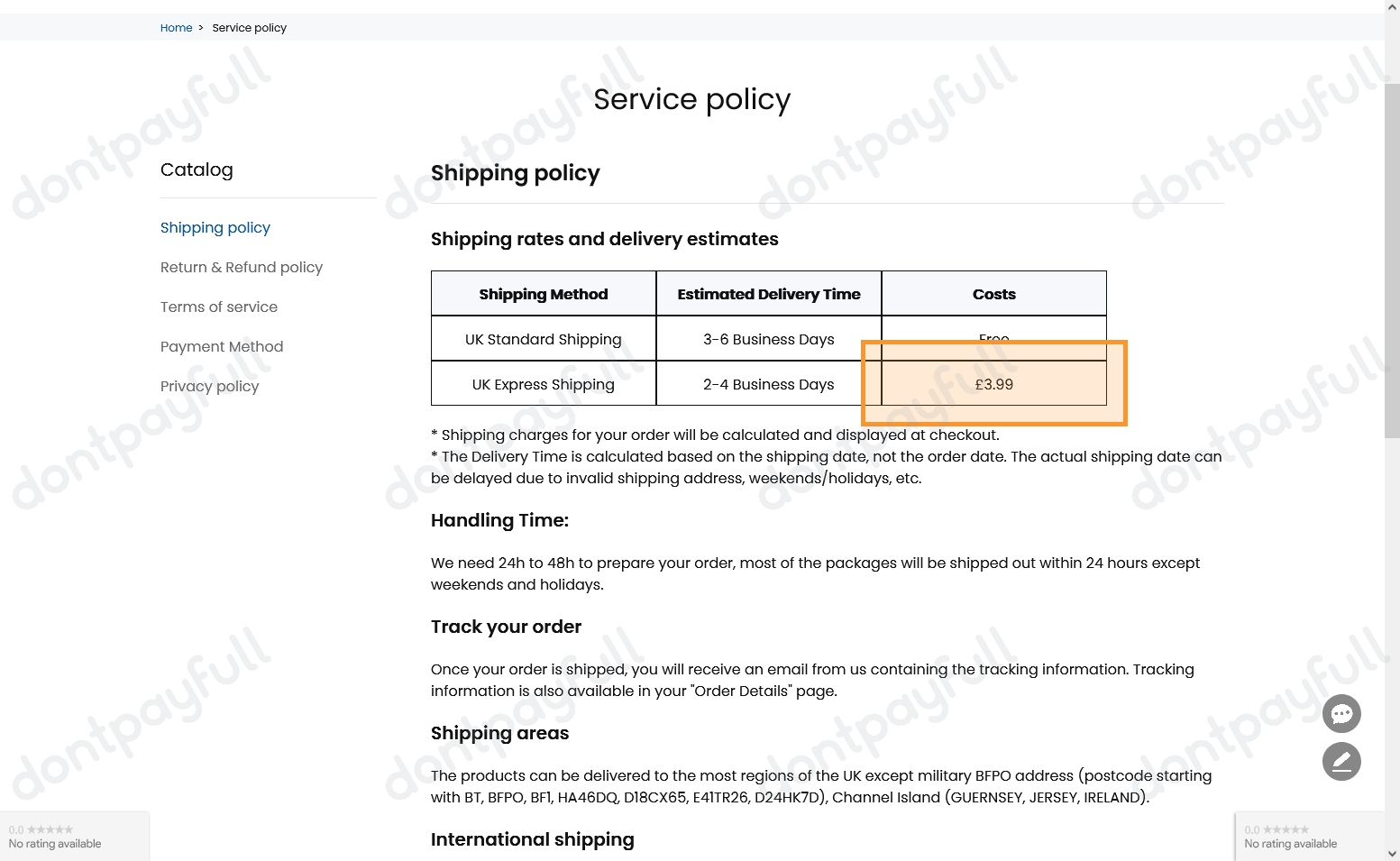Open the Privacy policy sidebar link
Image resolution: width=1400 pixels, height=861 pixels.
click(209, 386)
